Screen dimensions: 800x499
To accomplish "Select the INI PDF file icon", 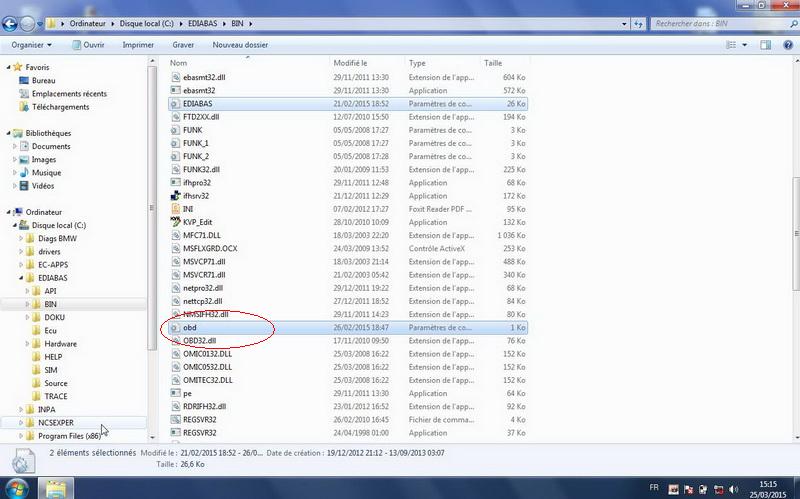I will pyautogui.click(x=176, y=209).
